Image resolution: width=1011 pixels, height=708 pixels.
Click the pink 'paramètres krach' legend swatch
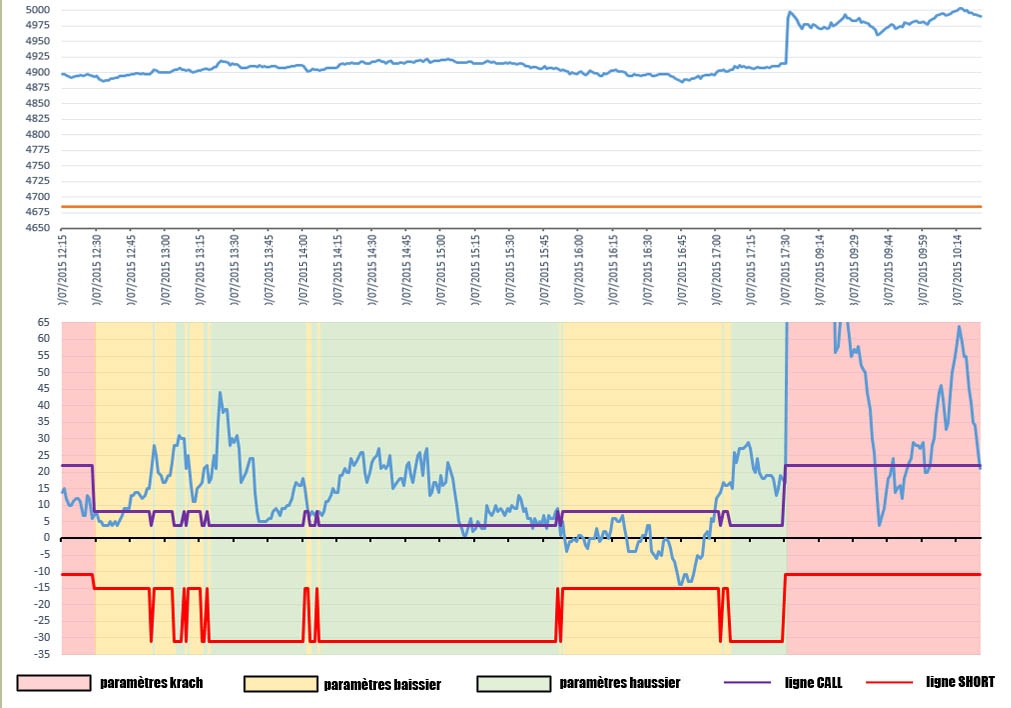click(54, 683)
